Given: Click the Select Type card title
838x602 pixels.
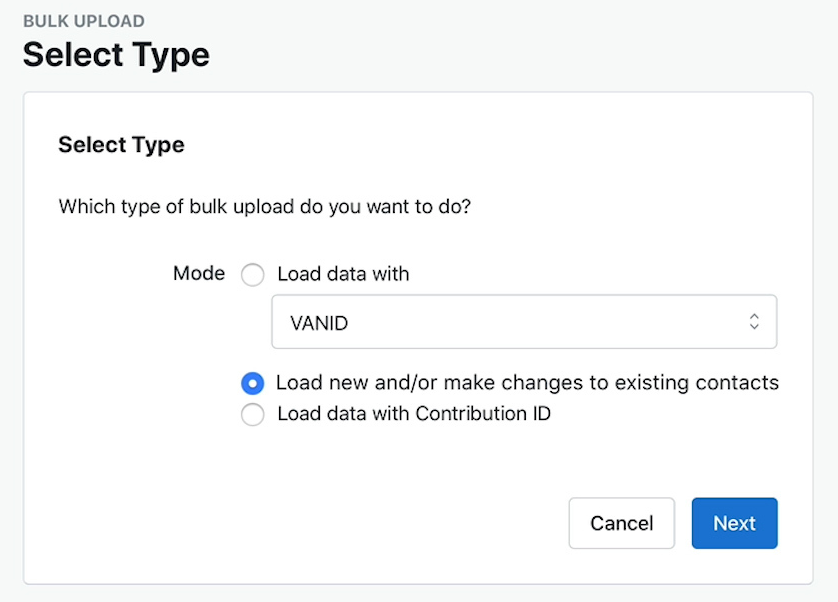Looking at the screenshot, I should click(121, 145).
